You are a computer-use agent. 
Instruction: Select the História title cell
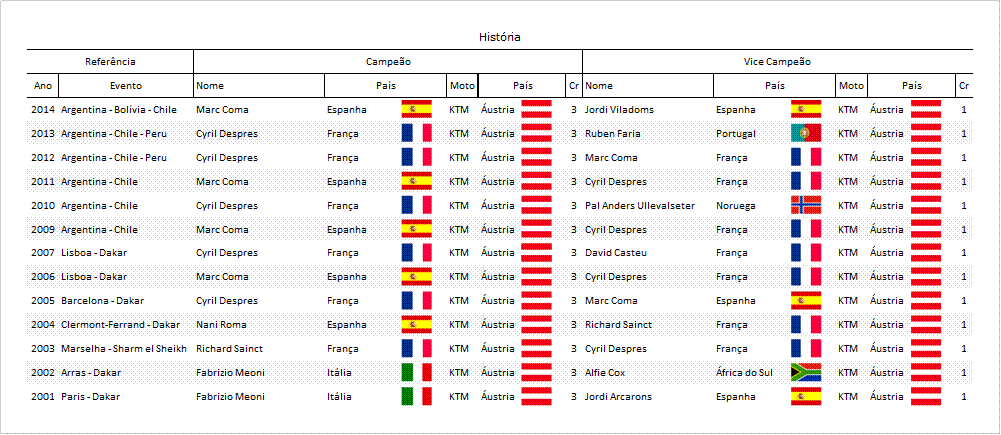(x=500, y=37)
